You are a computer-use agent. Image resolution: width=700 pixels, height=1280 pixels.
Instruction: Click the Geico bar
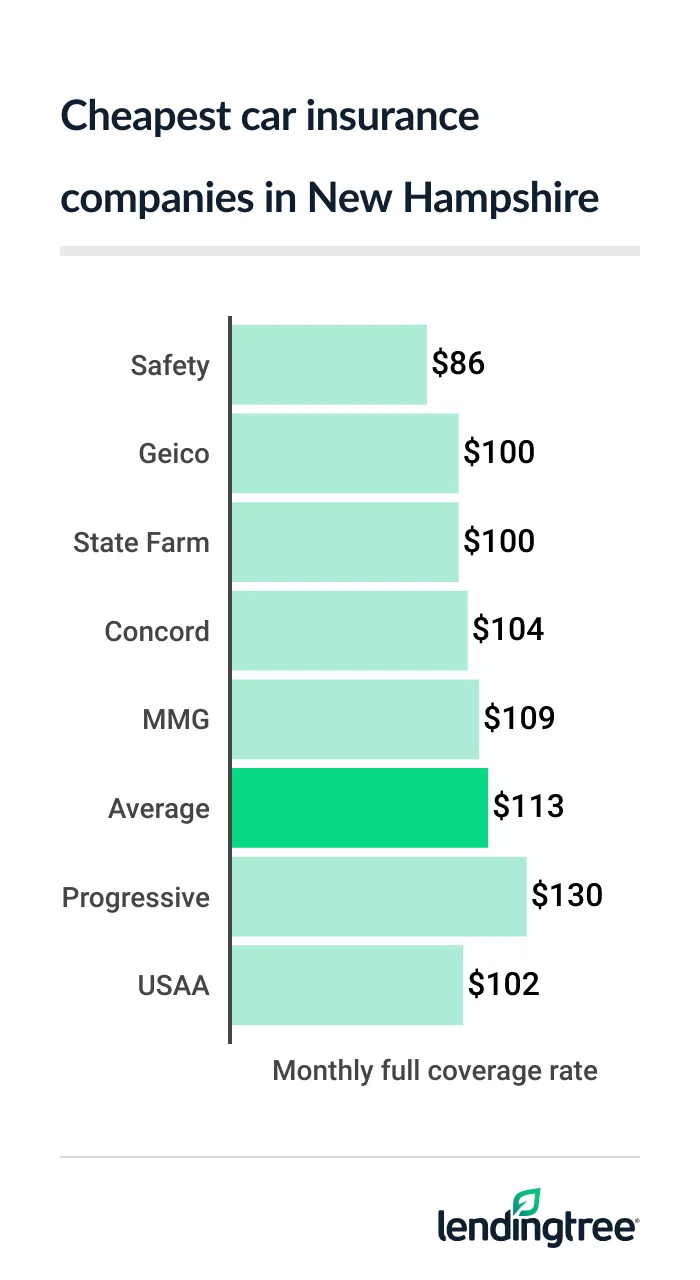click(x=345, y=453)
